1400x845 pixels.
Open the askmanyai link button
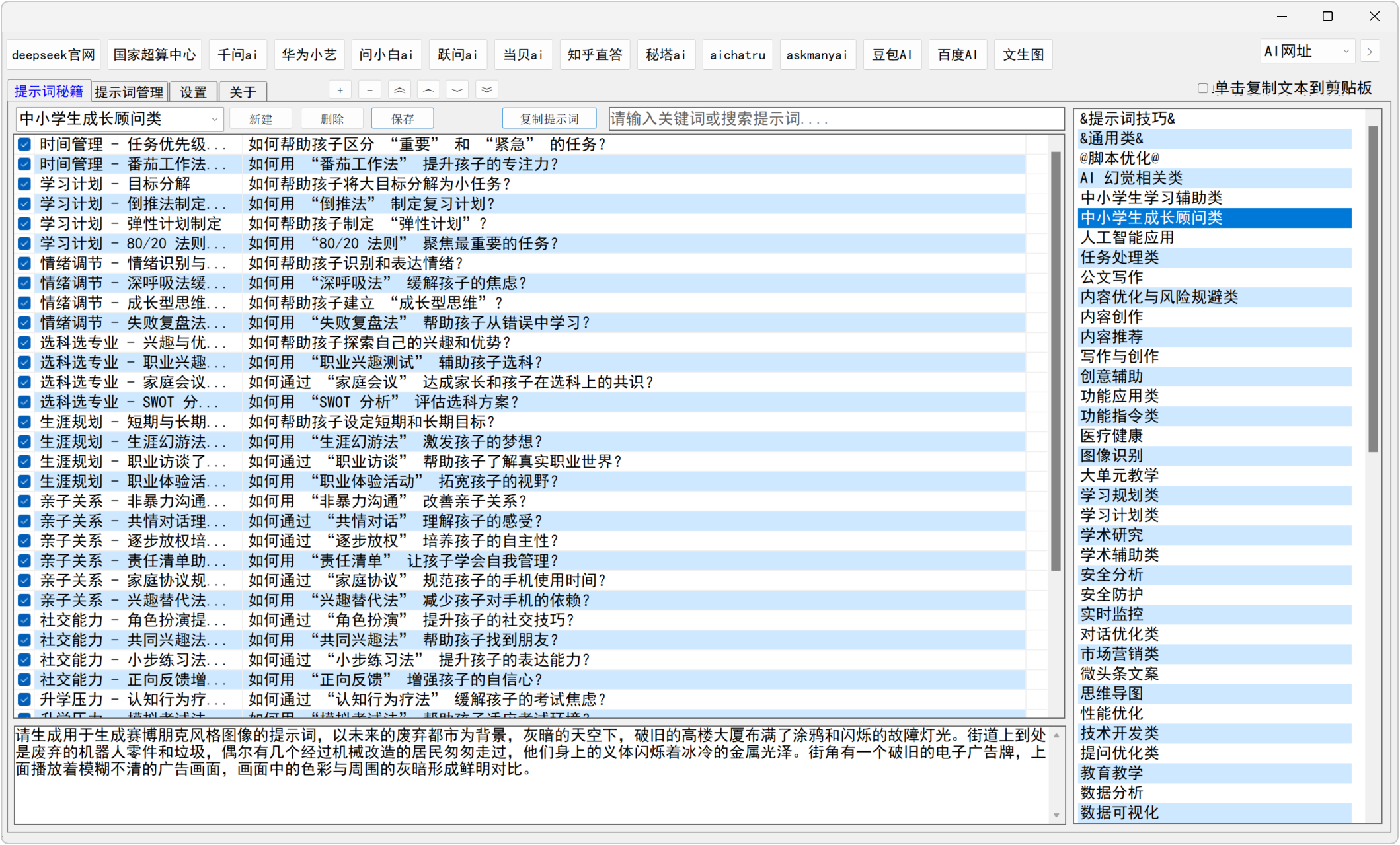coord(817,55)
